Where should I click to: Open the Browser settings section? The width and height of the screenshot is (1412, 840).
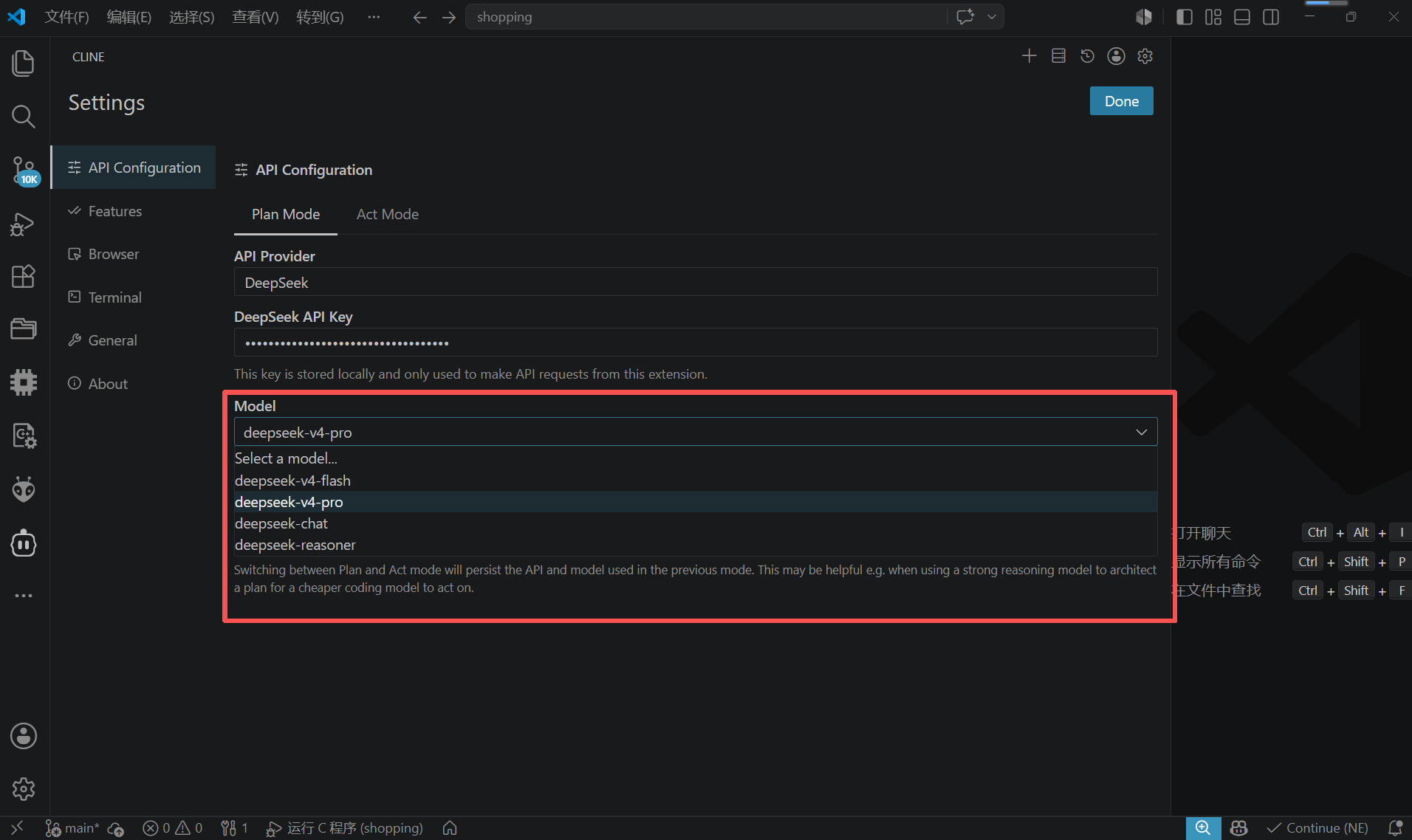coord(134,254)
